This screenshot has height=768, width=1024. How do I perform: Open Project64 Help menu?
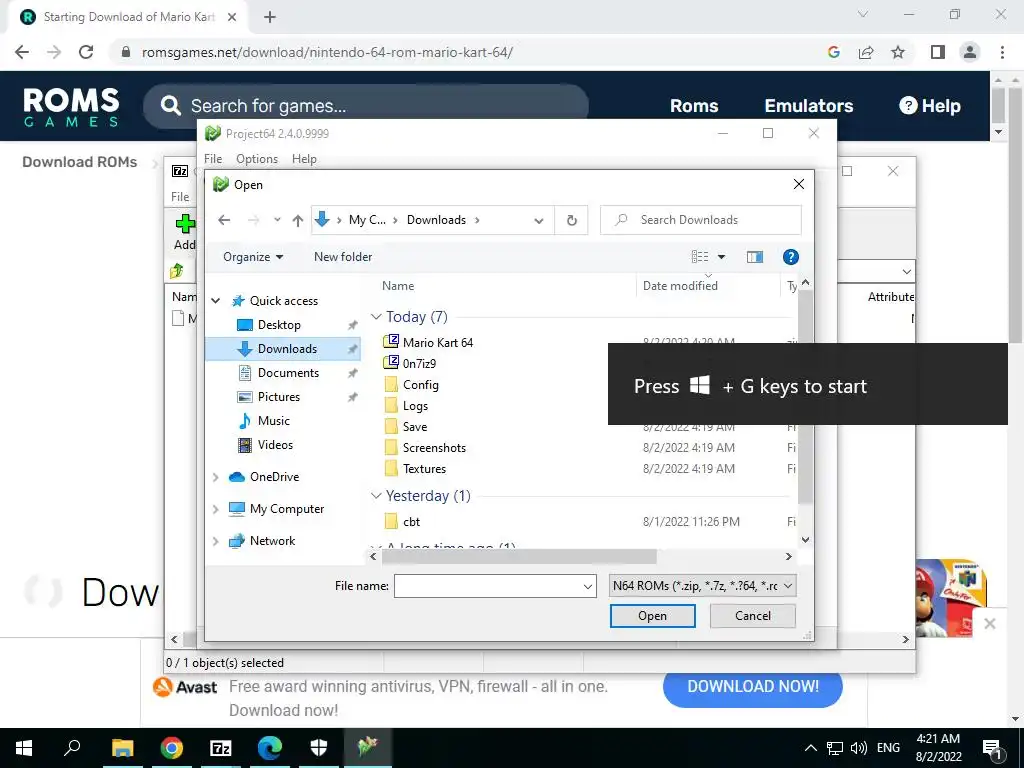click(x=304, y=159)
